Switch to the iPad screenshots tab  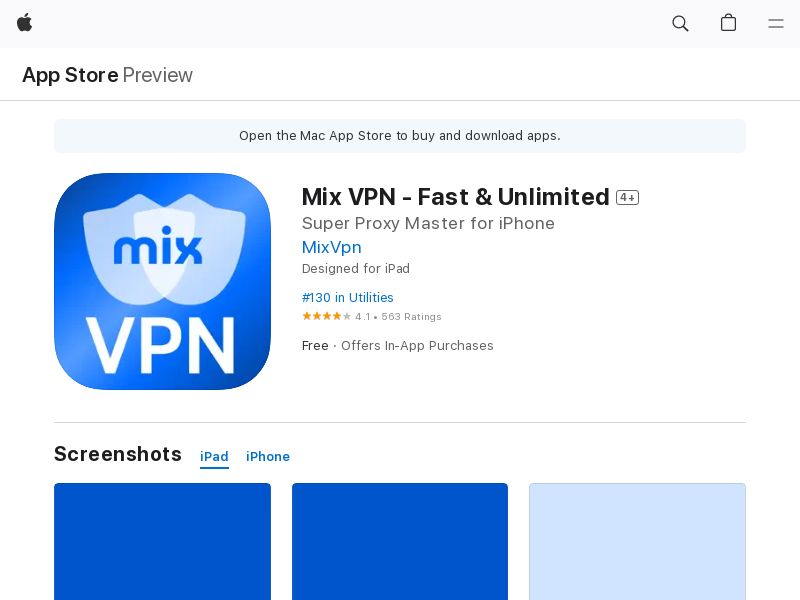click(214, 456)
